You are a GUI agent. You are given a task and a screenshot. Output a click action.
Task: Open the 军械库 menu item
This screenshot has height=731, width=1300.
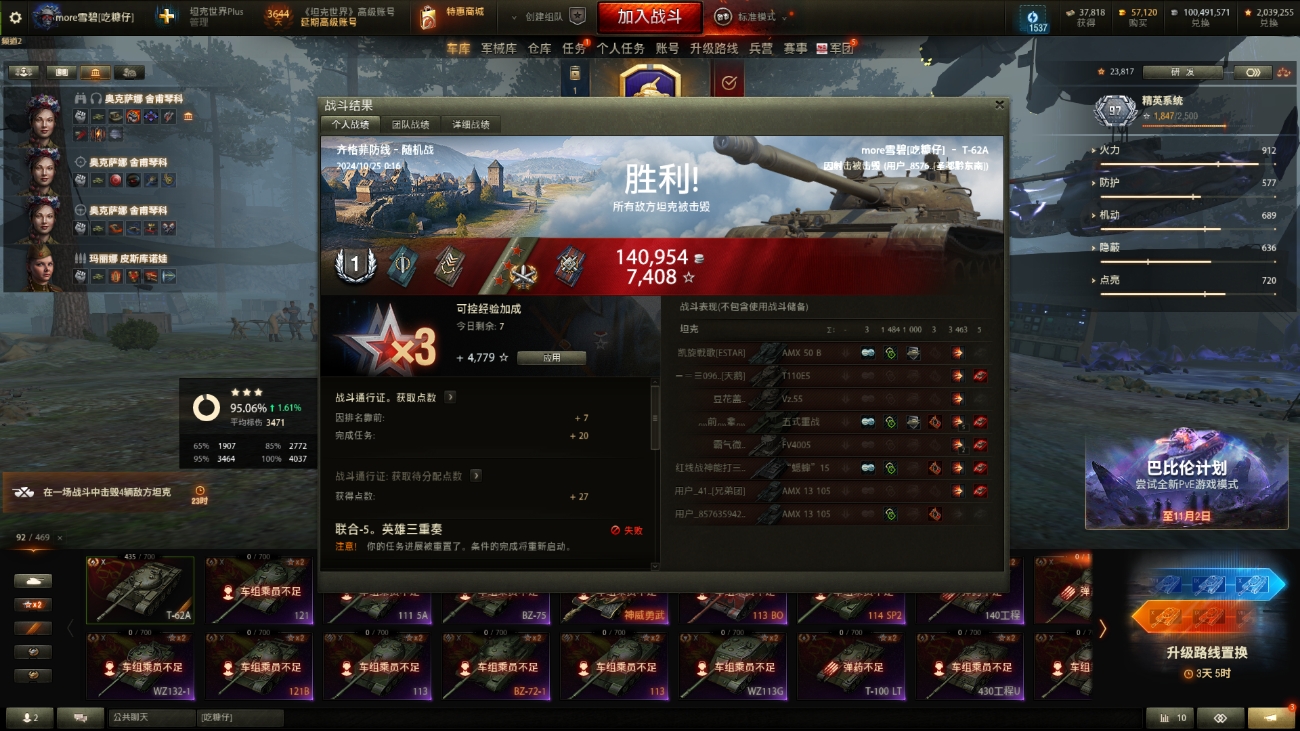click(x=499, y=48)
